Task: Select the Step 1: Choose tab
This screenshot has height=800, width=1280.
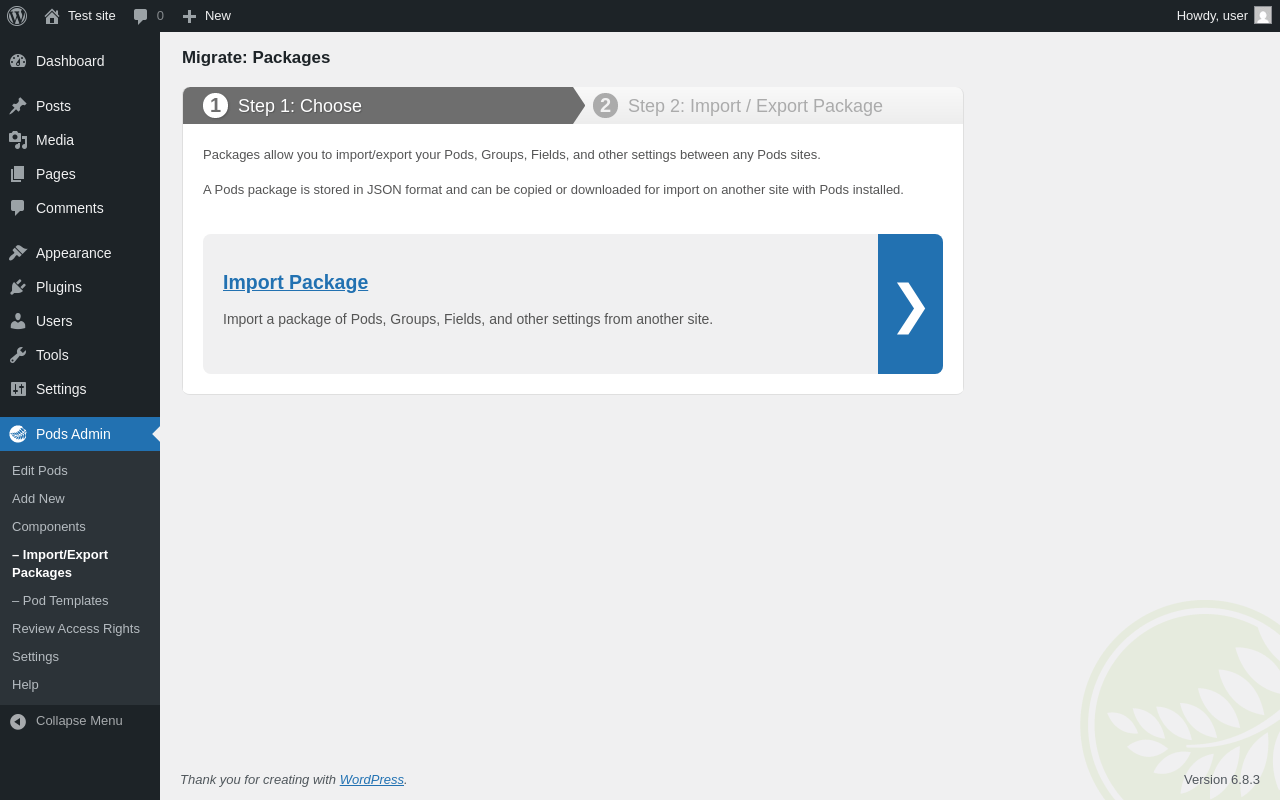Action: [x=300, y=106]
